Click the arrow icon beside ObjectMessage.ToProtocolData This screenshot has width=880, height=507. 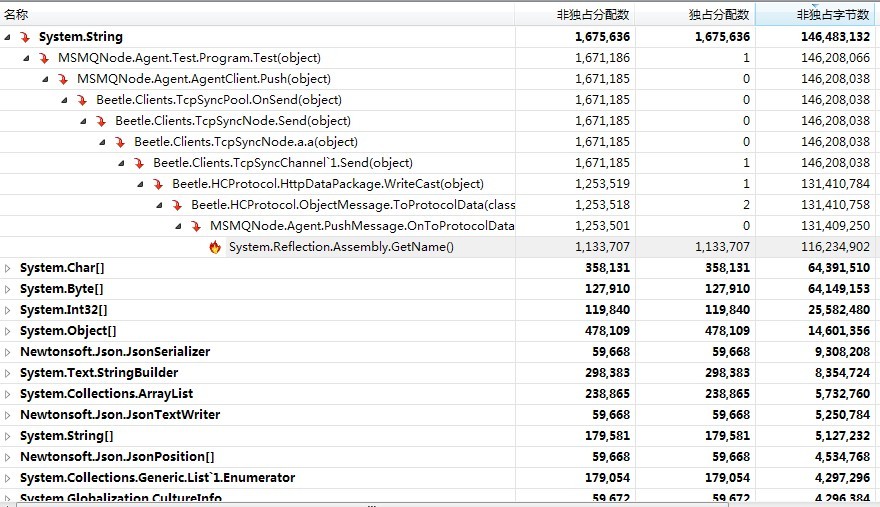178,205
